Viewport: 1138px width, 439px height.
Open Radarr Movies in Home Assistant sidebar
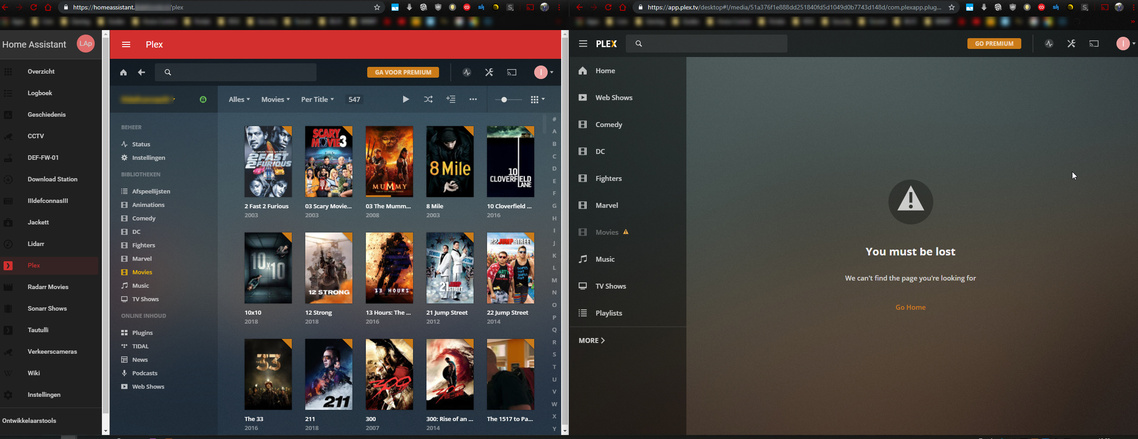click(x=47, y=287)
